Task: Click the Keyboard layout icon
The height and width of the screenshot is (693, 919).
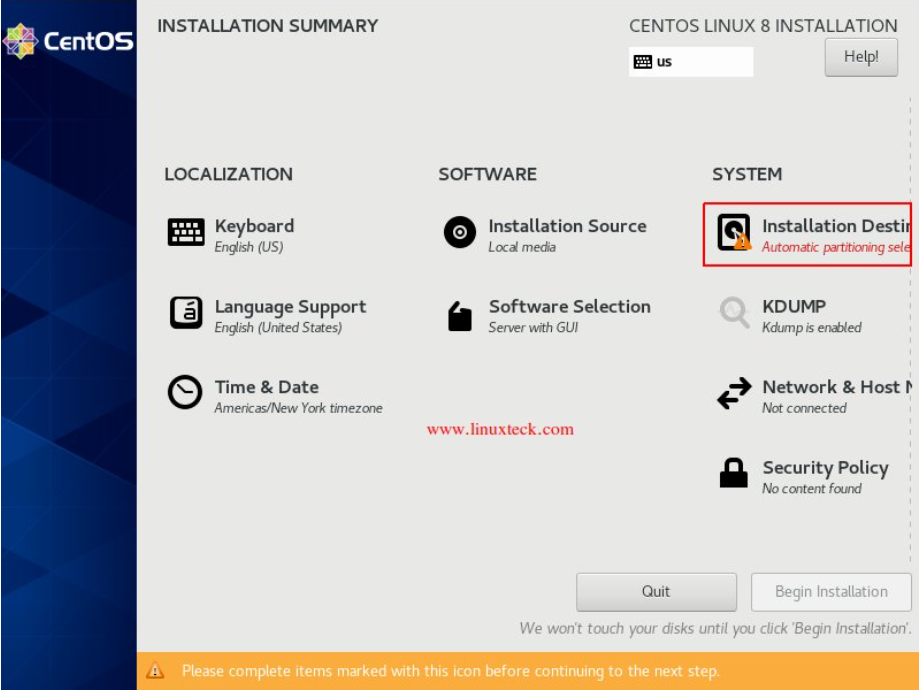Action: [x=186, y=232]
